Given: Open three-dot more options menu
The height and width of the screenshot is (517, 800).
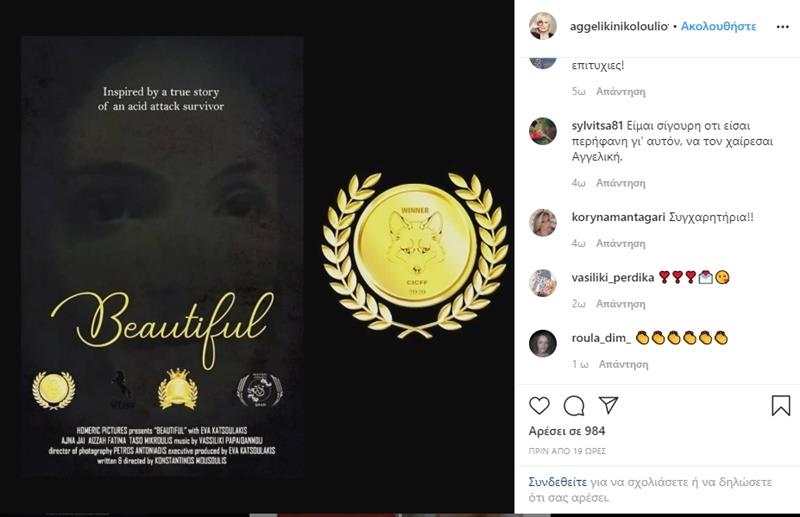Looking at the screenshot, I should click(783, 27).
